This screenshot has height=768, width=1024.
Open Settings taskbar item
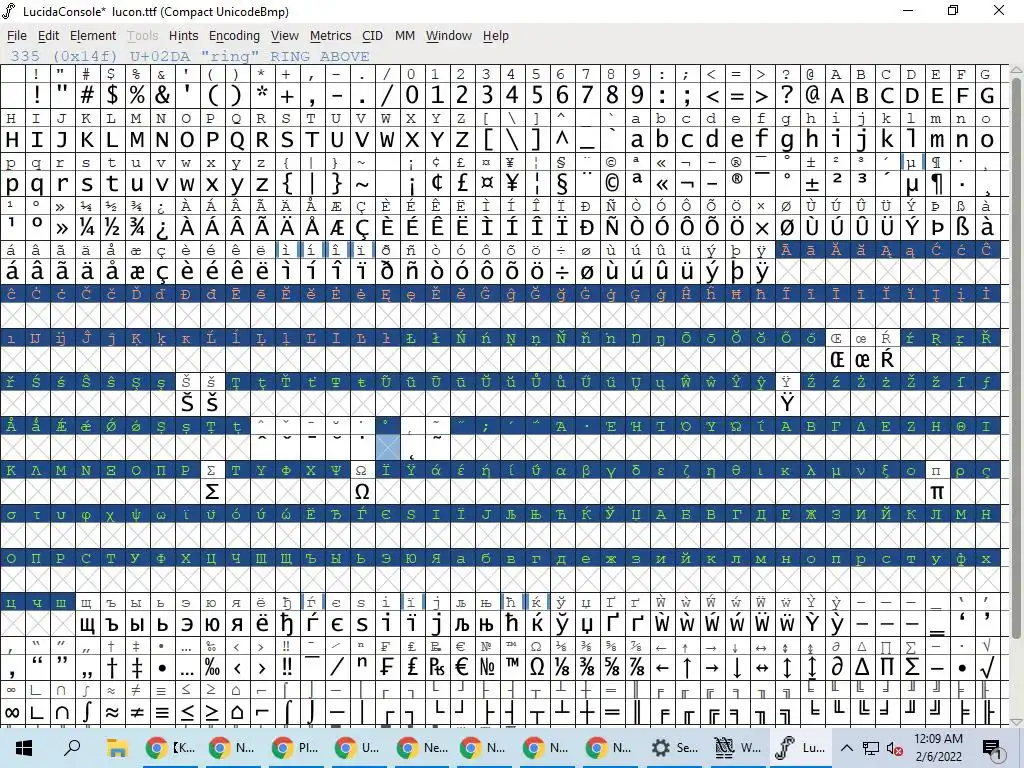click(x=674, y=748)
